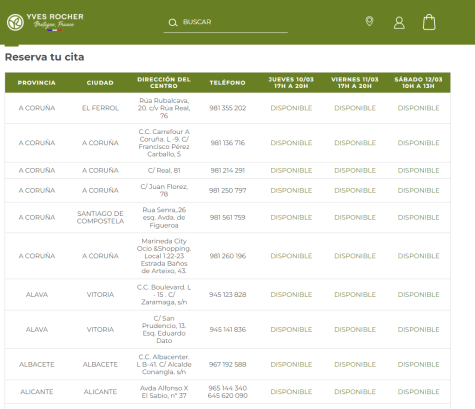Select the SANTIAGO DE COMPOSTELA city cell
Screen dimensions: 475x409
tap(100, 217)
